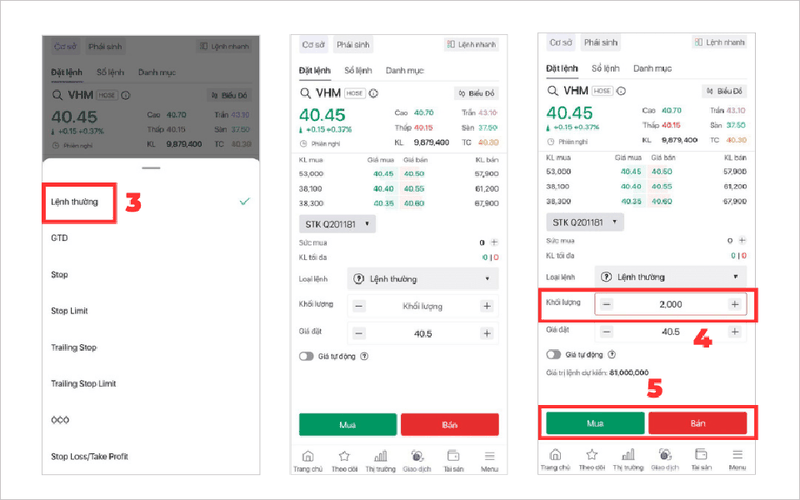Click help icon beside Lệnh thường in right screen
This screenshot has height=500, width=800.
606,277
